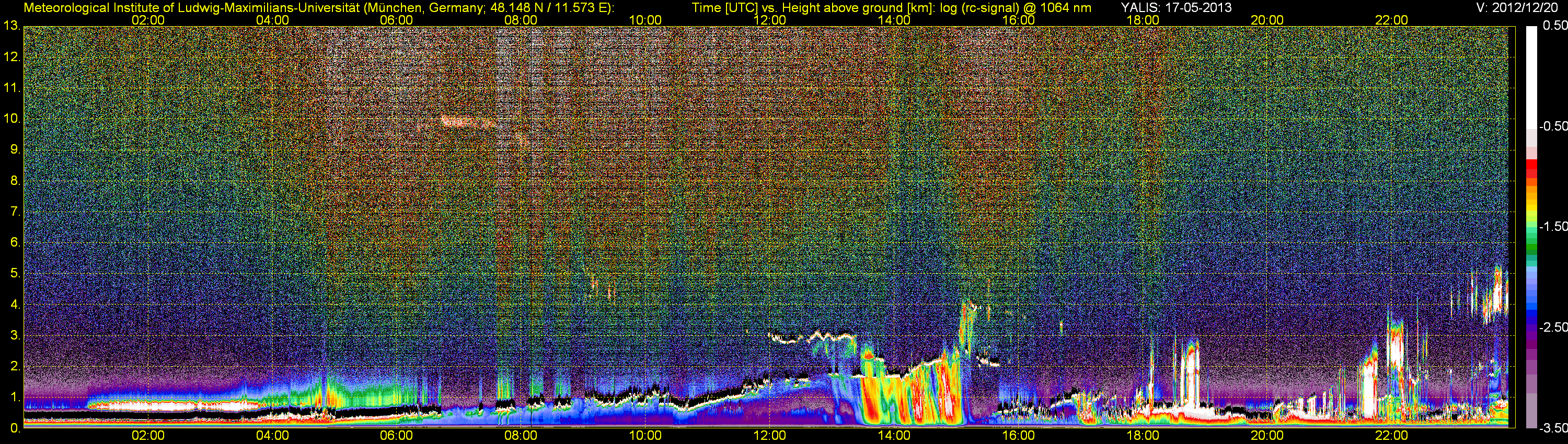Image resolution: width=1568 pixels, height=444 pixels.
Task: Click the bottom axis time label 08:00
Action: coord(521,436)
